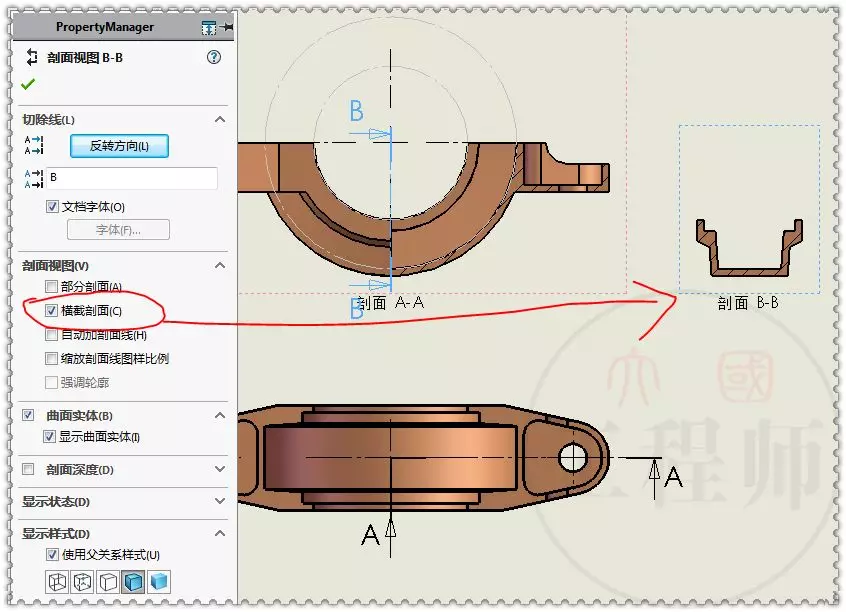Click the PropertyManager pin icon
The height and width of the screenshot is (612, 846).
[228, 27]
